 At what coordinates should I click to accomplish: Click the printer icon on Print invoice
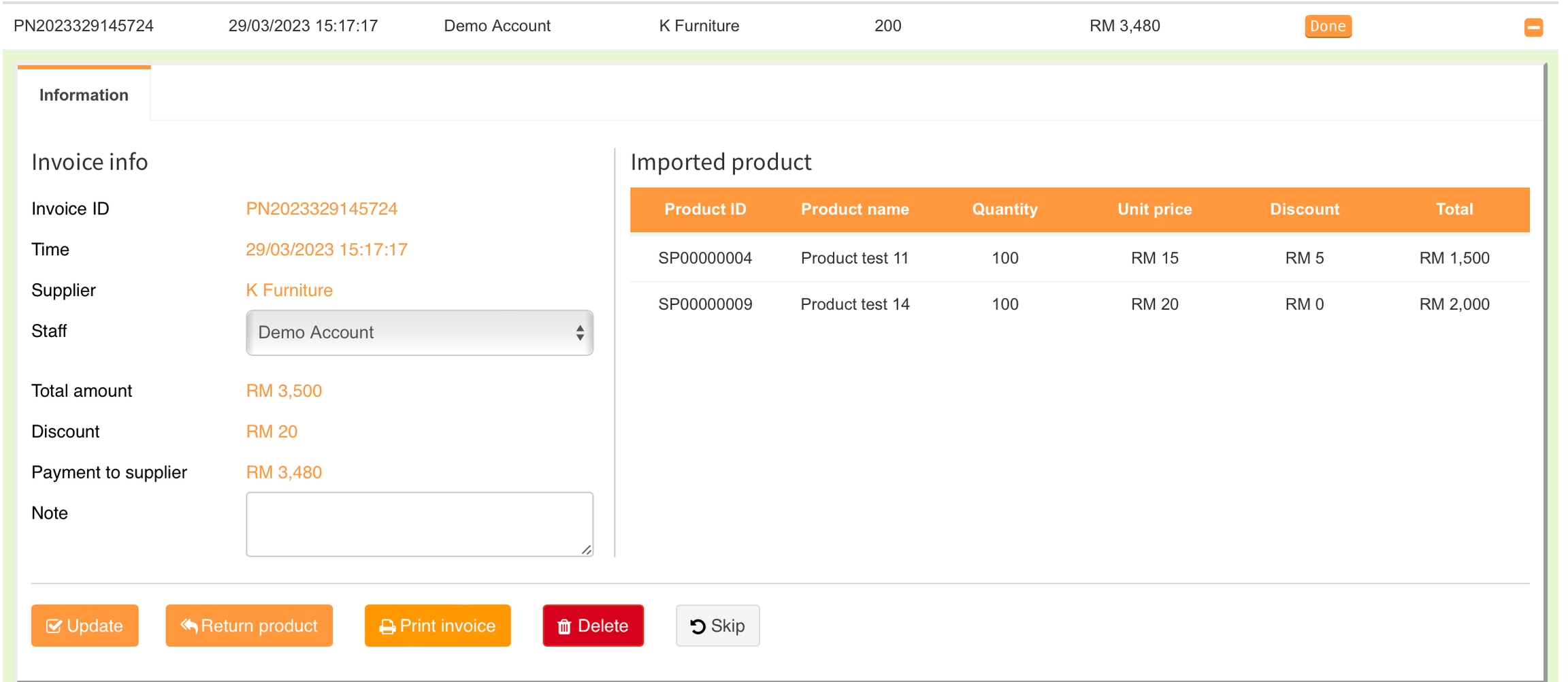tap(387, 627)
